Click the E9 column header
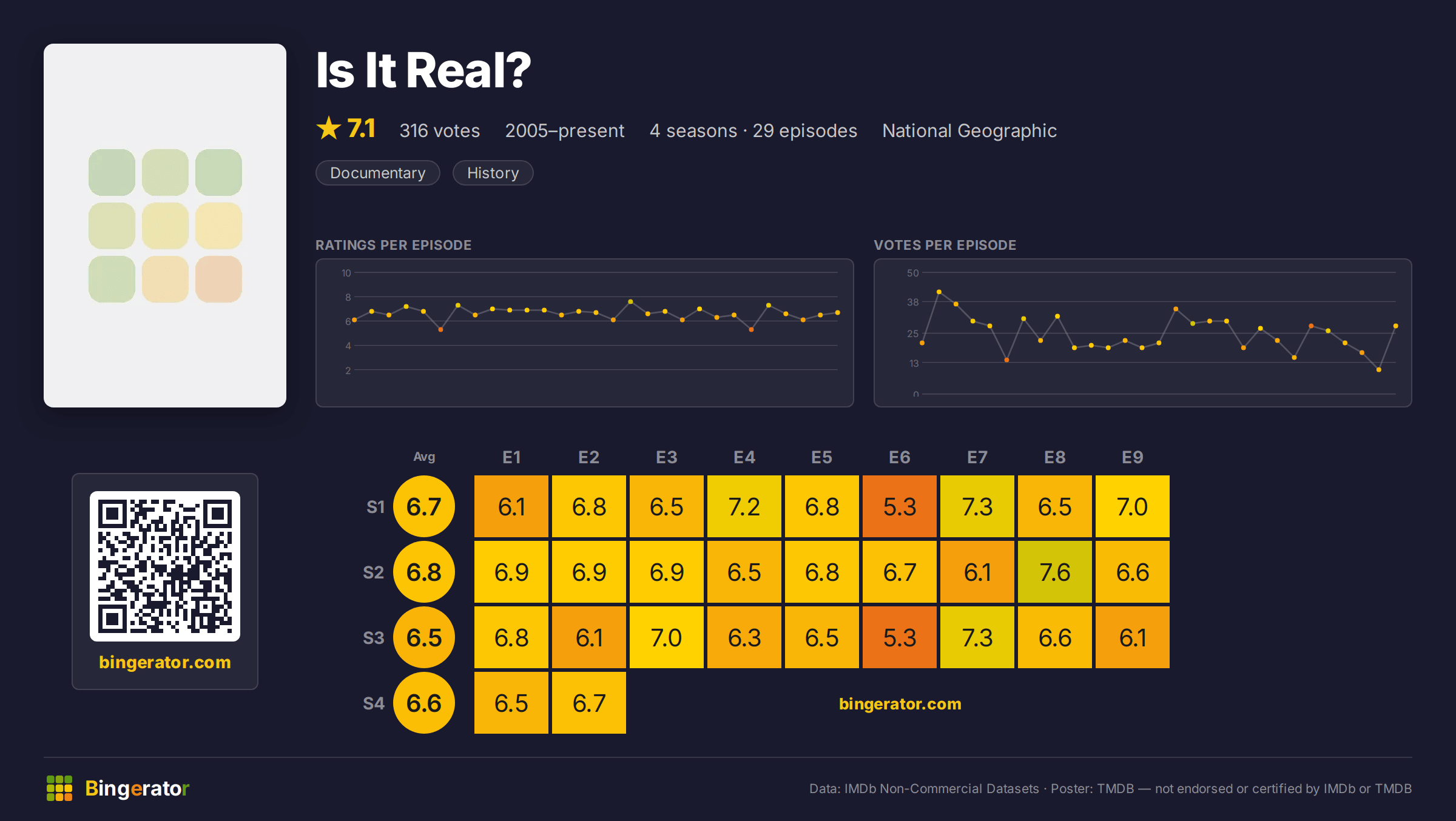This screenshot has width=1456, height=821. point(1133,457)
